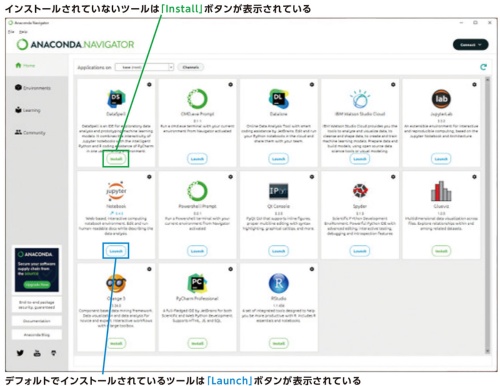Launch Datalore
The image size is (500, 386).
pyautogui.click(x=279, y=159)
